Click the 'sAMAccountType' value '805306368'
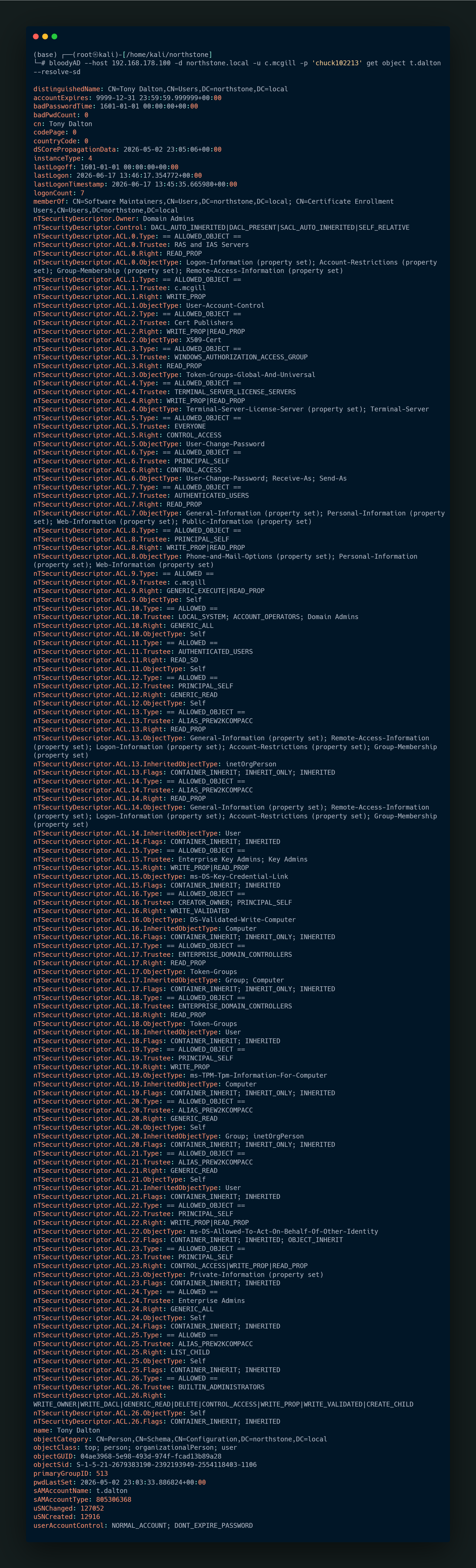This screenshot has height=1568, width=476. pyautogui.click(x=114, y=1500)
